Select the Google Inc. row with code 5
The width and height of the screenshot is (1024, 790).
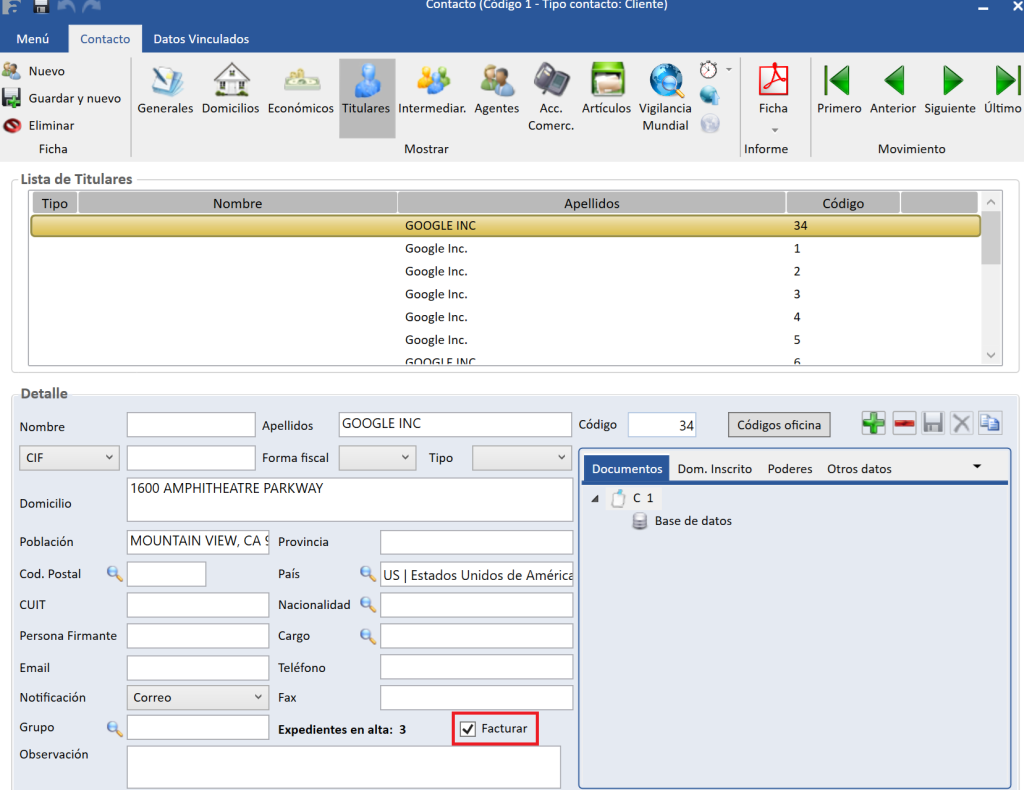[x=505, y=340]
